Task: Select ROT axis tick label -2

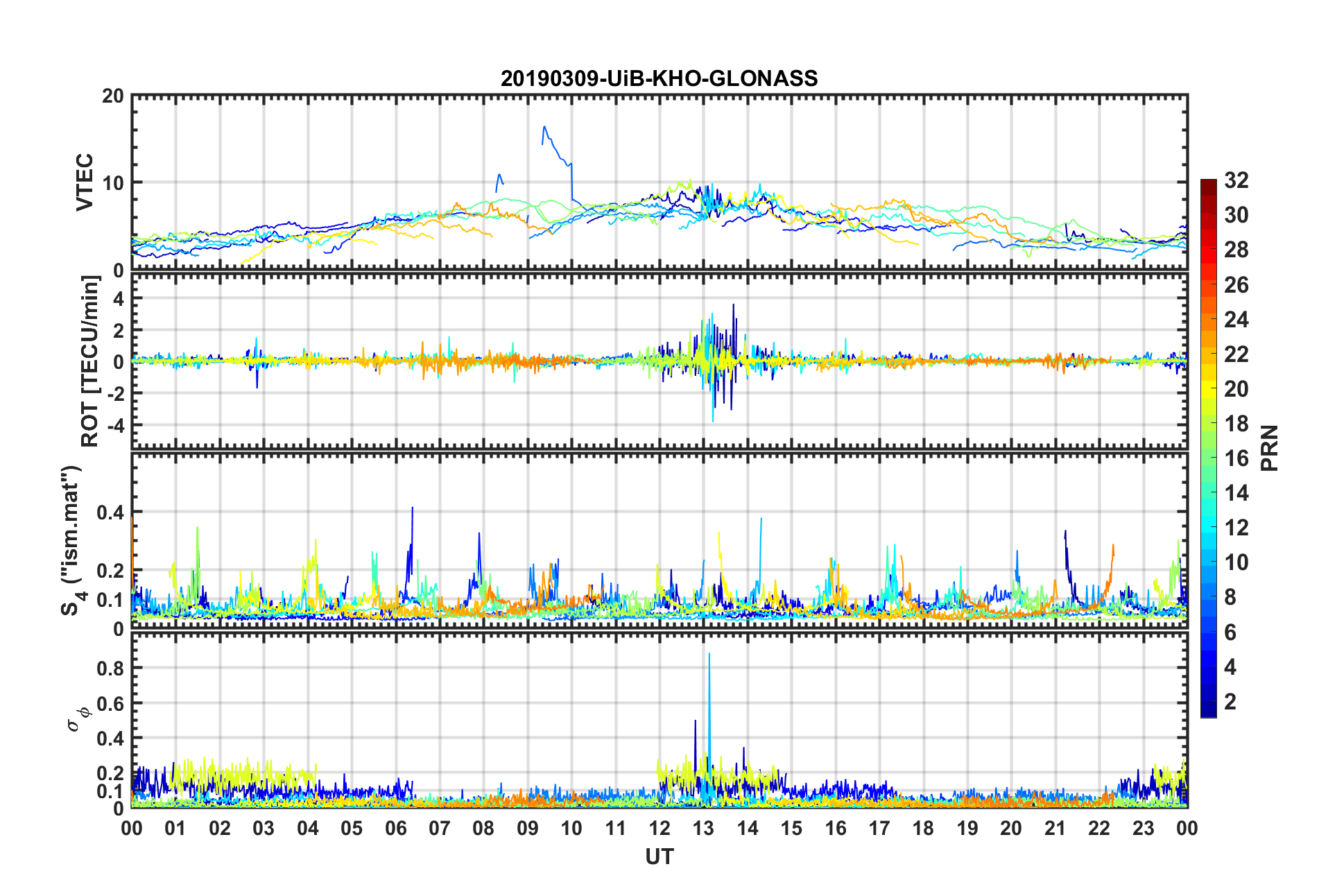Action: (115, 393)
